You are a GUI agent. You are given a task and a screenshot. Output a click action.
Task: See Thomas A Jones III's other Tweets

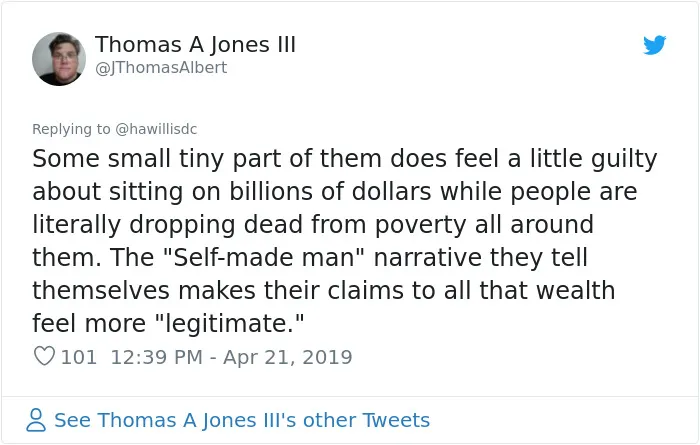[x=242, y=420]
